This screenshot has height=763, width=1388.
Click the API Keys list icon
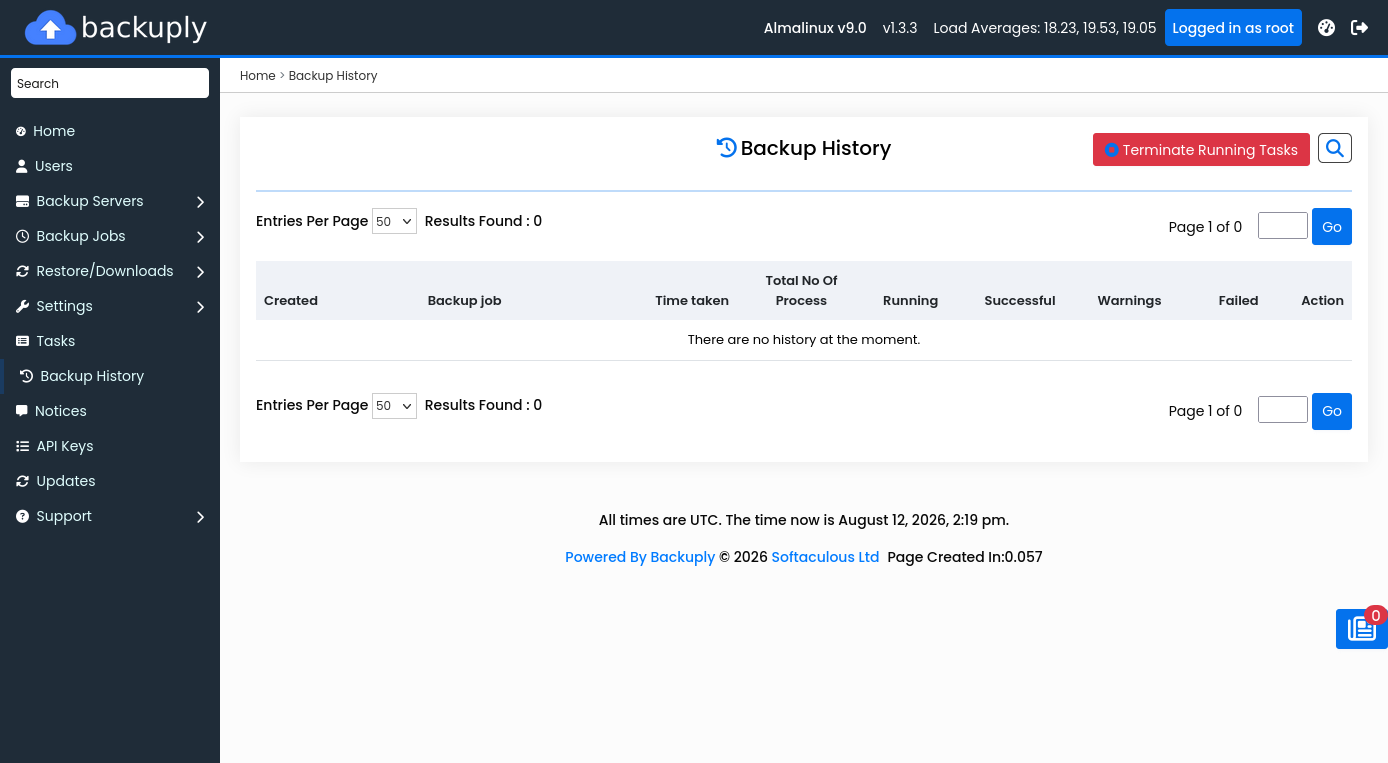pyautogui.click(x=22, y=446)
